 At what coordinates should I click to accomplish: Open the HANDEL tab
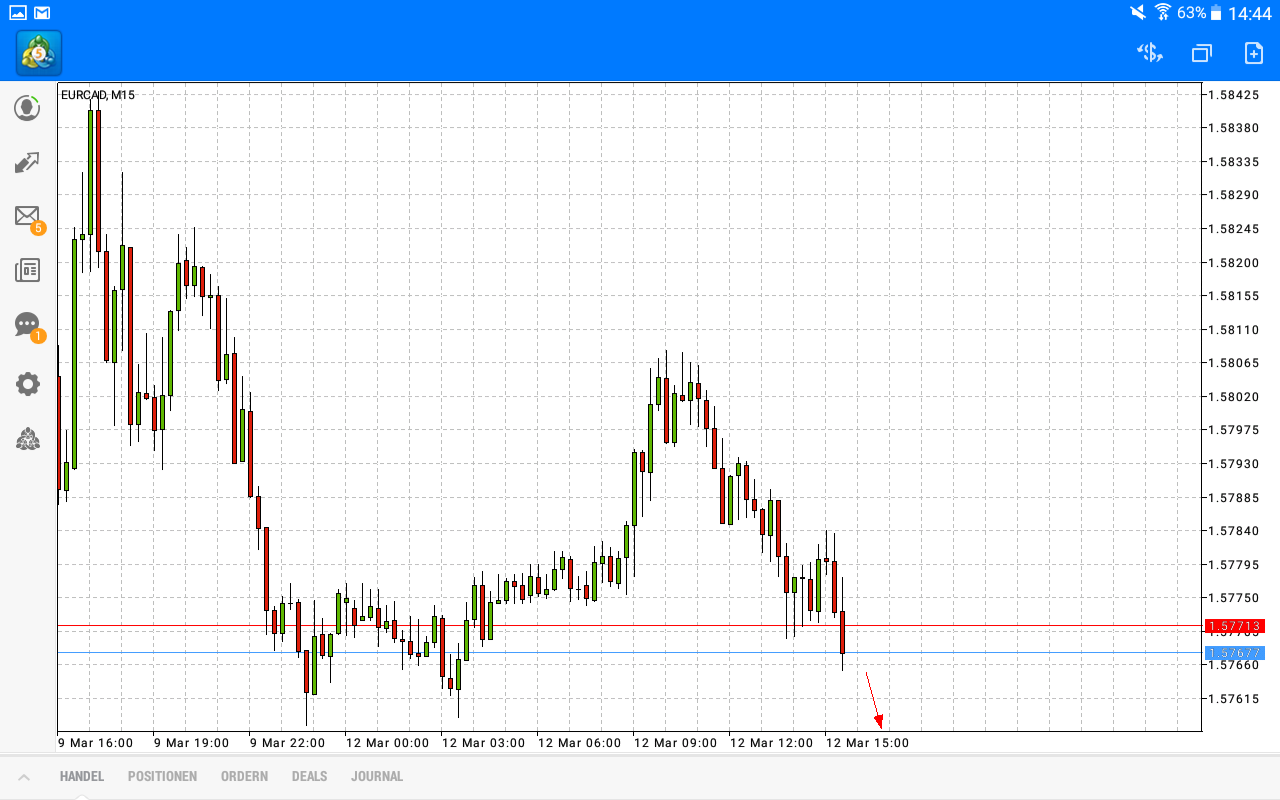click(81, 776)
